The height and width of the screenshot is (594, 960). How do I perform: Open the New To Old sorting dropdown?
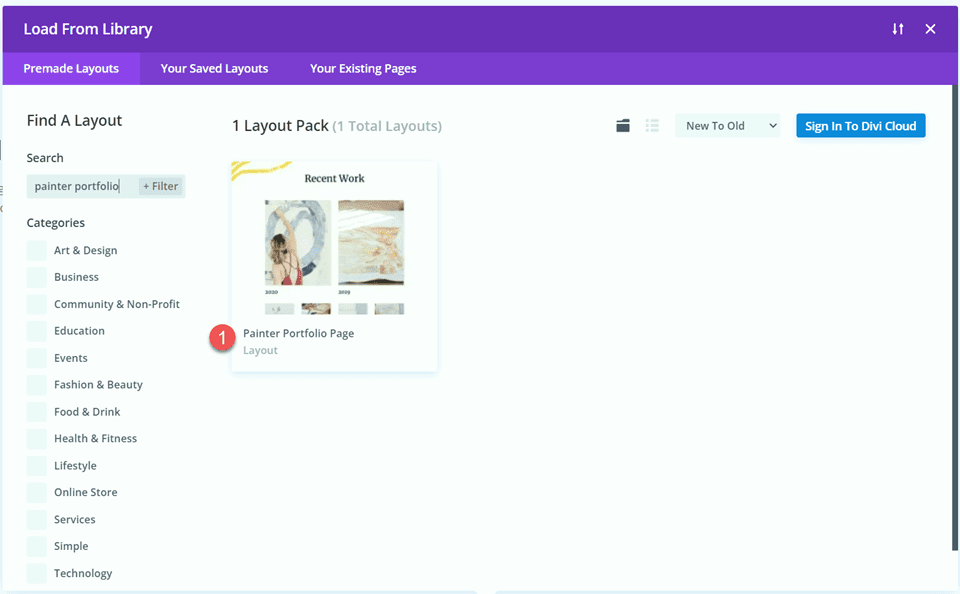click(x=727, y=125)
